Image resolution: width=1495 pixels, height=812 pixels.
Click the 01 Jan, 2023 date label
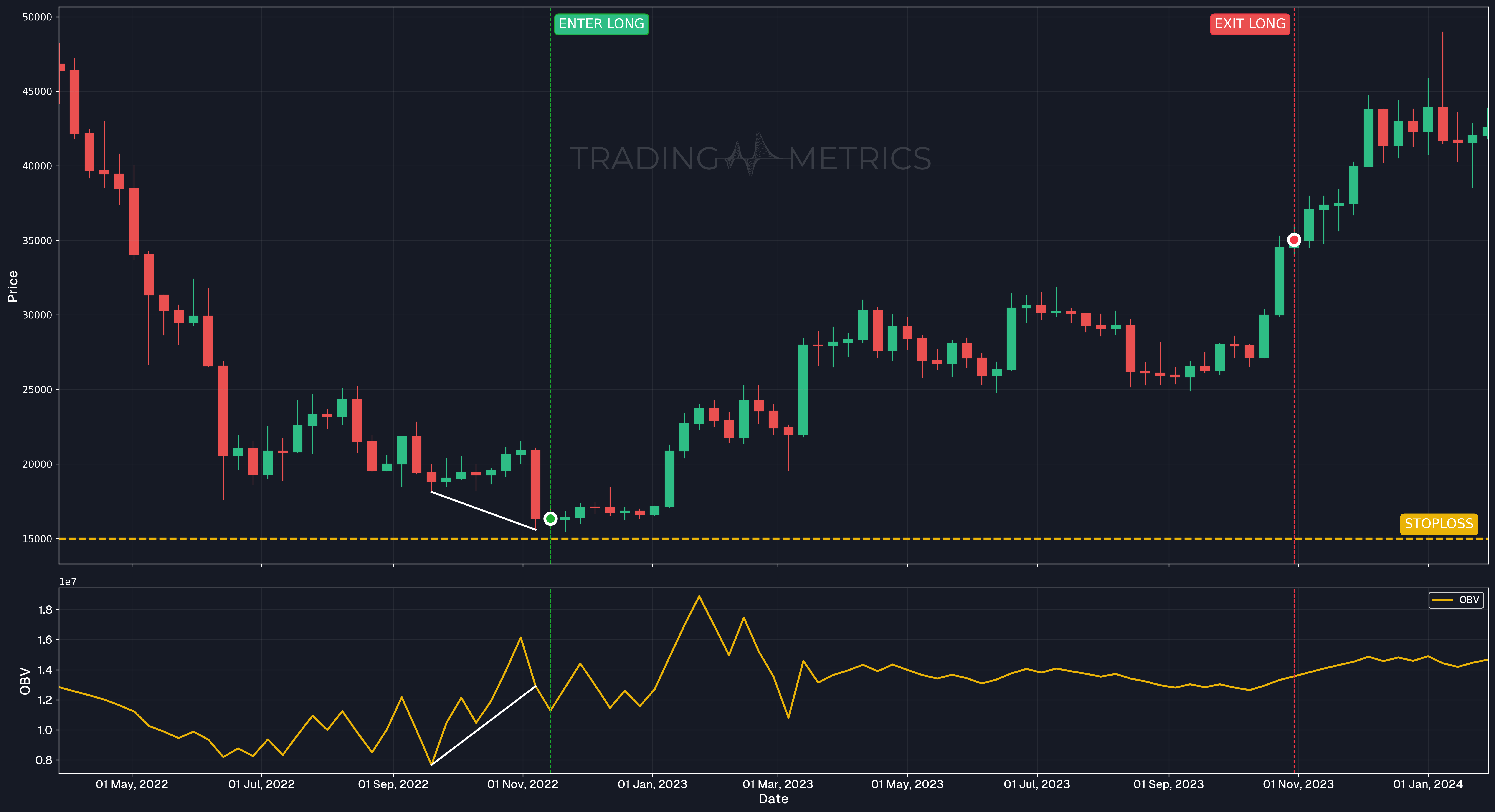652,784
